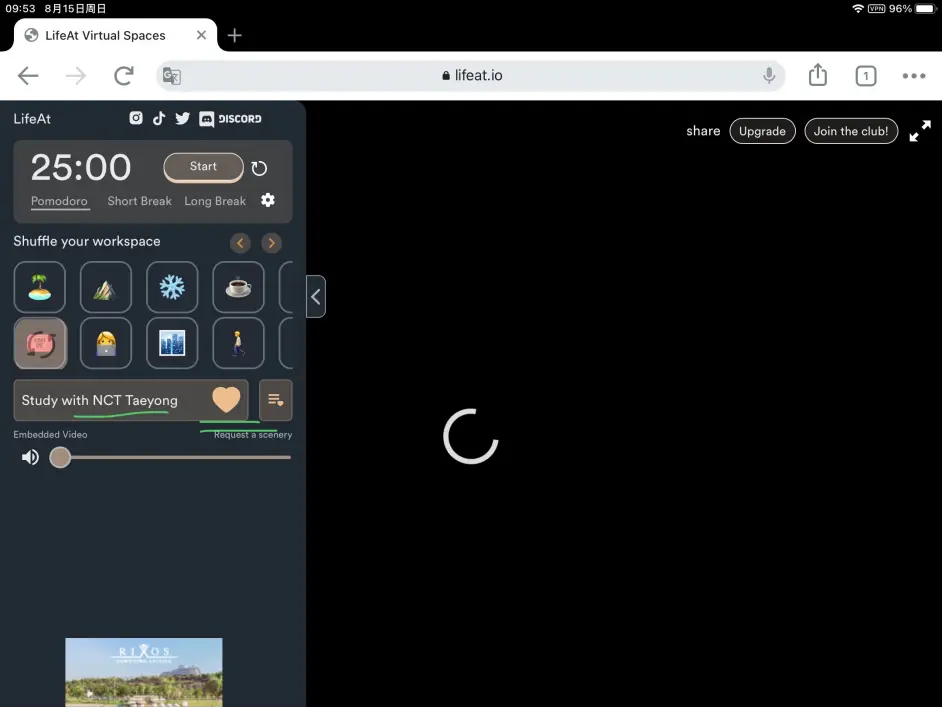Reset the Pomodoro timer

pos(259,168)
